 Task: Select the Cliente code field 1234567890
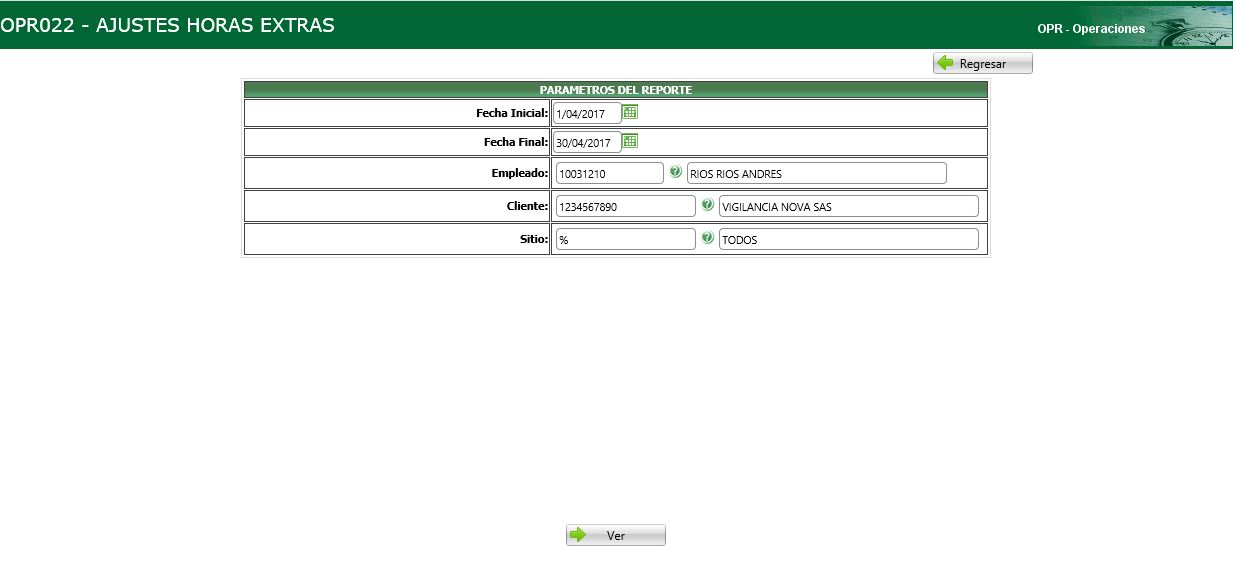pyautogui.click(x=625, y=207)
